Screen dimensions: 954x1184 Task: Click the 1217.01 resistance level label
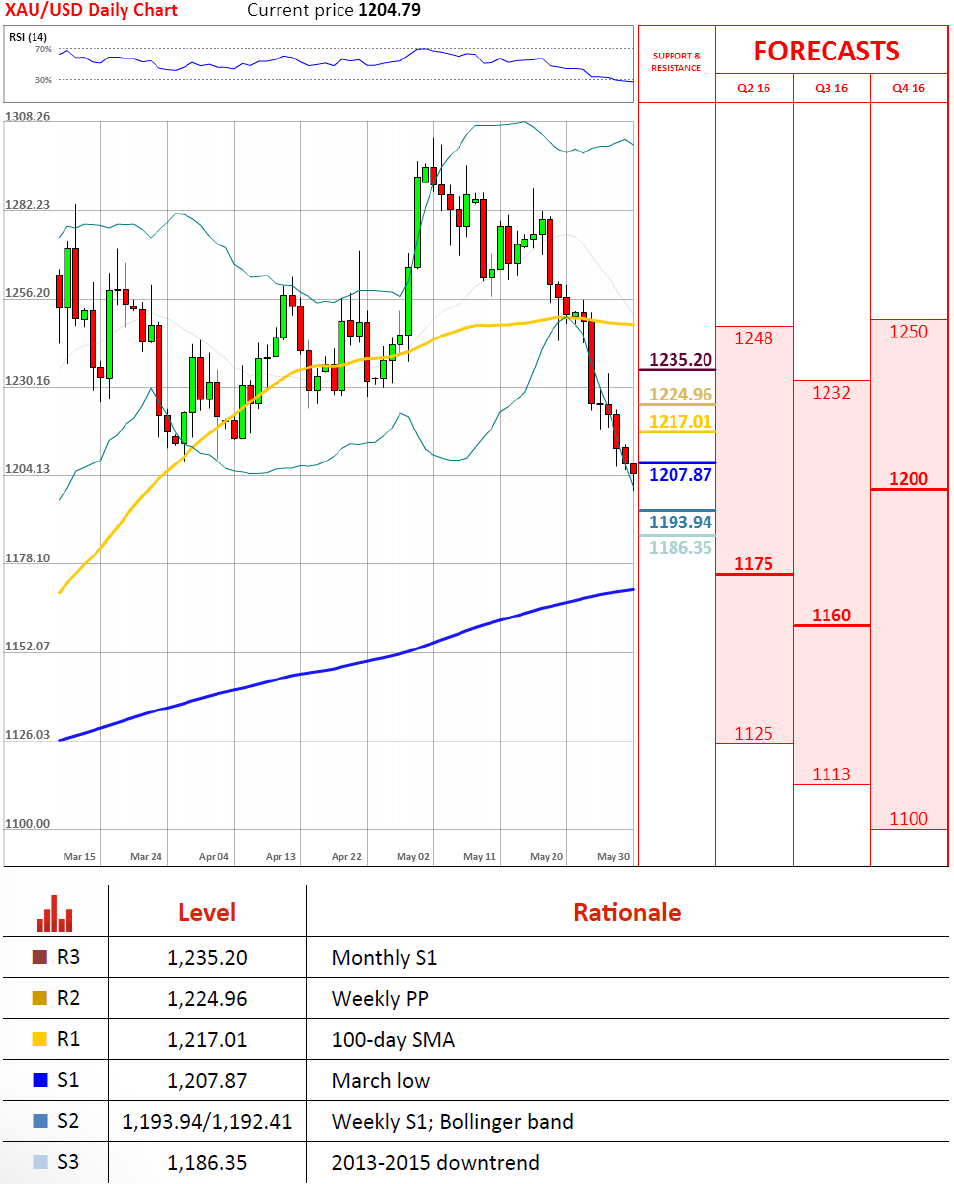pyautogui.click(x=680, y=422)
